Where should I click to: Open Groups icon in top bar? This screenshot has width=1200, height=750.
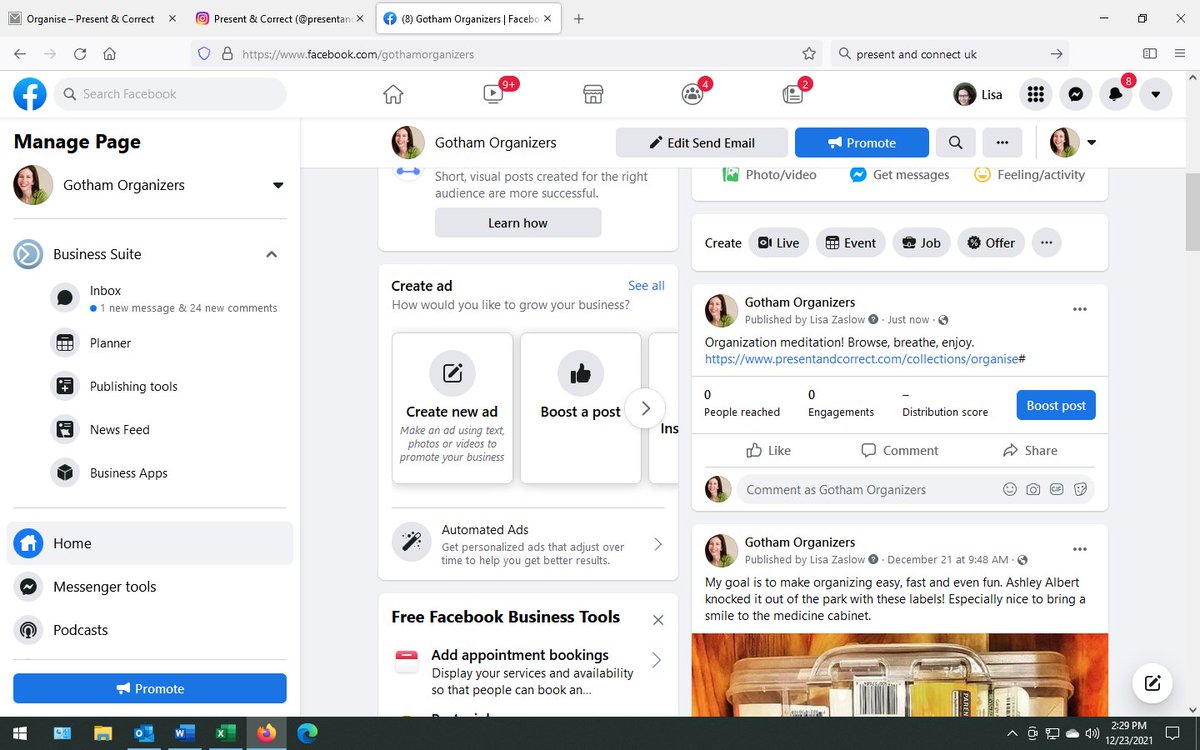[x=693, y=94]
